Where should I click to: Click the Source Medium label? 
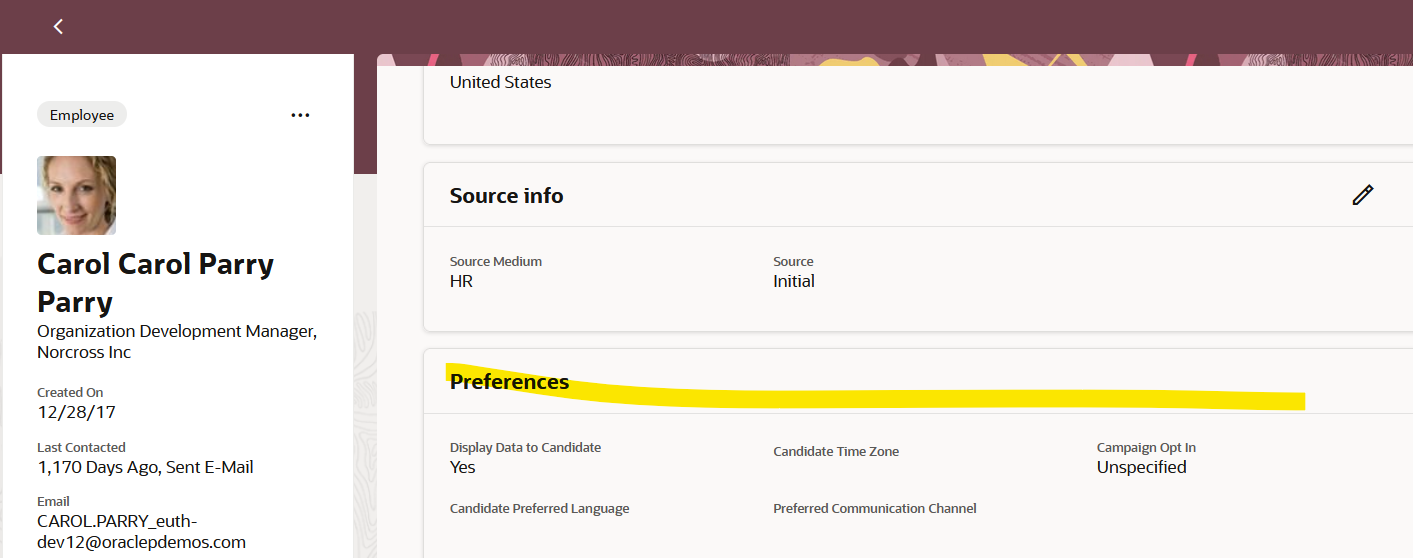click(x=496, y=262)
